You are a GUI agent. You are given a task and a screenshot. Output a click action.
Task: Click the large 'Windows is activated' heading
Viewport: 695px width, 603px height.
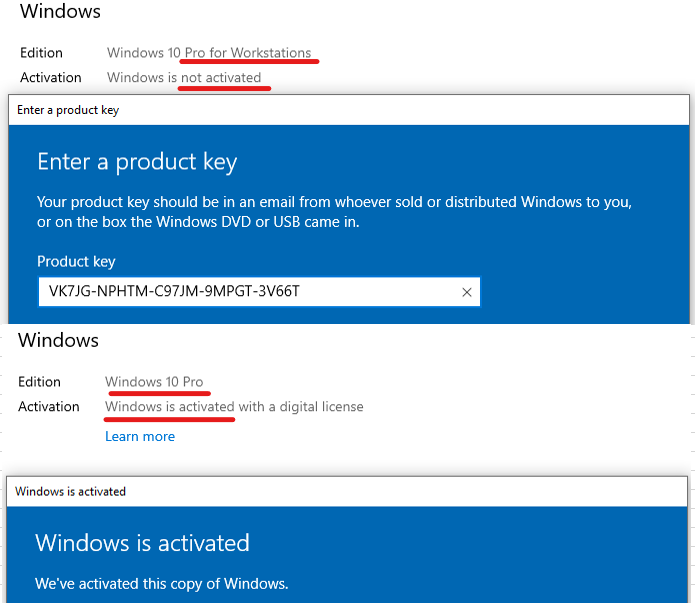pyautogui.click(x=142, y=543)
